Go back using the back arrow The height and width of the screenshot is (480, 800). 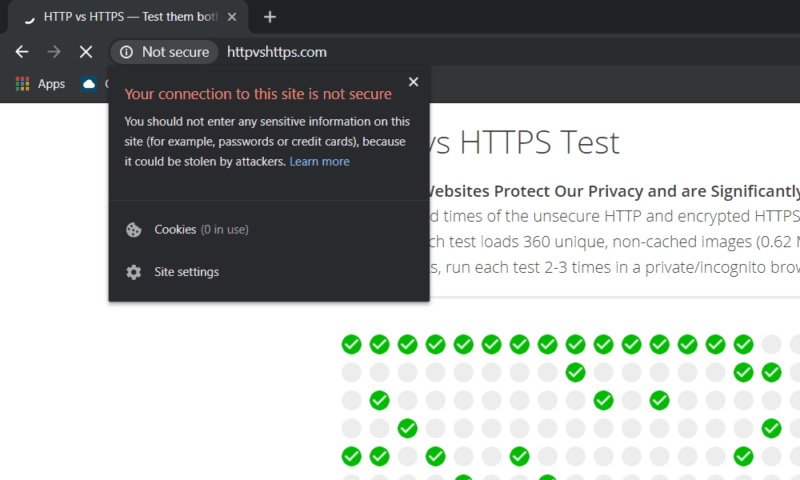coord(21,52)
